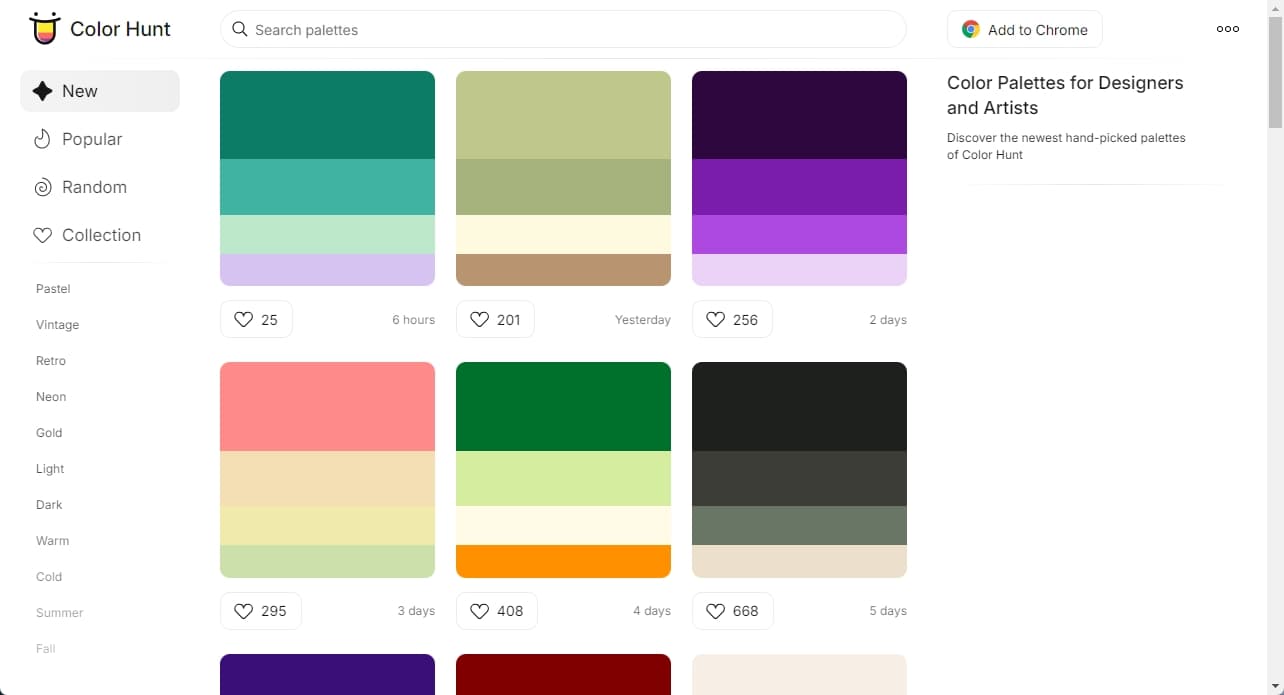
Task: Click the flame icon beside Popular
Action: [42, 139]
